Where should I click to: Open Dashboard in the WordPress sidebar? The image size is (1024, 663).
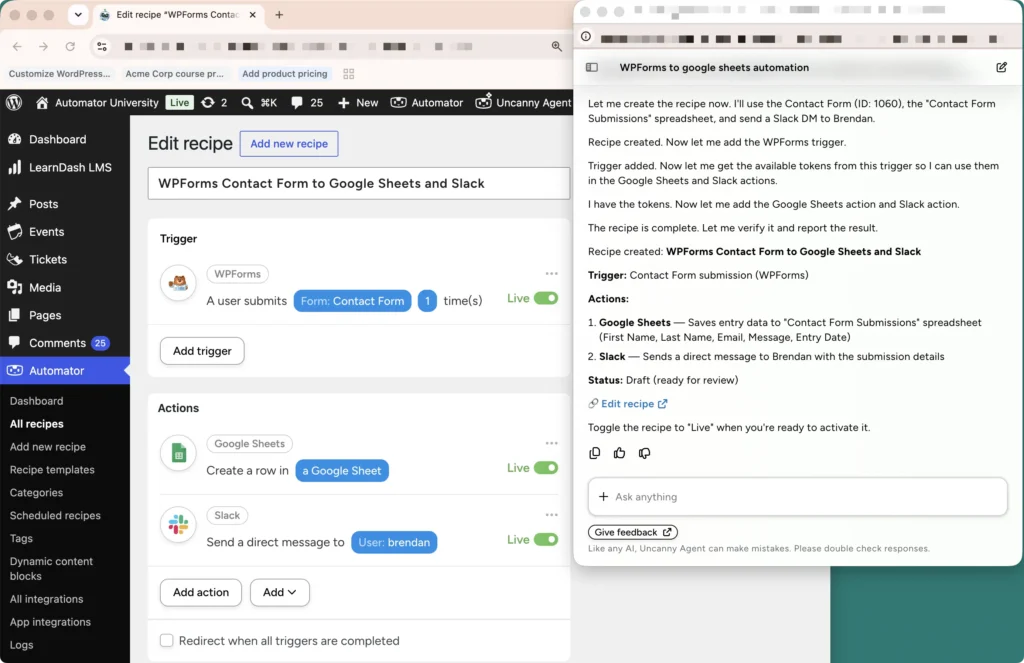coord(57,139)
